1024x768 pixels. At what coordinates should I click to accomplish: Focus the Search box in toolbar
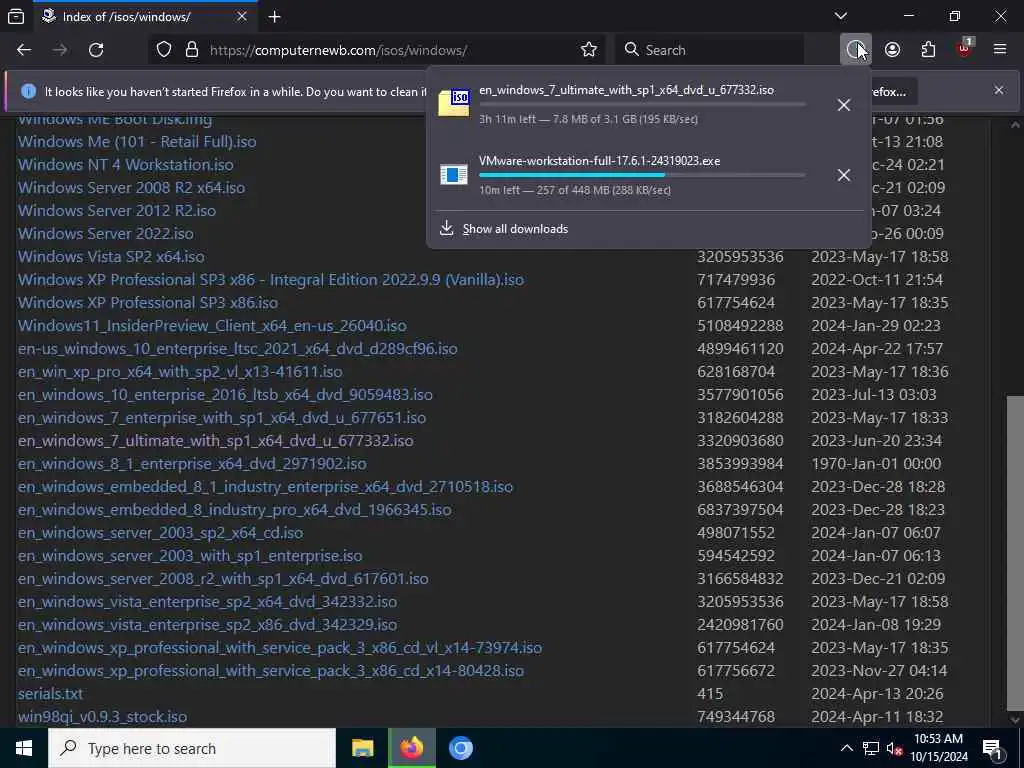(711, 50)
